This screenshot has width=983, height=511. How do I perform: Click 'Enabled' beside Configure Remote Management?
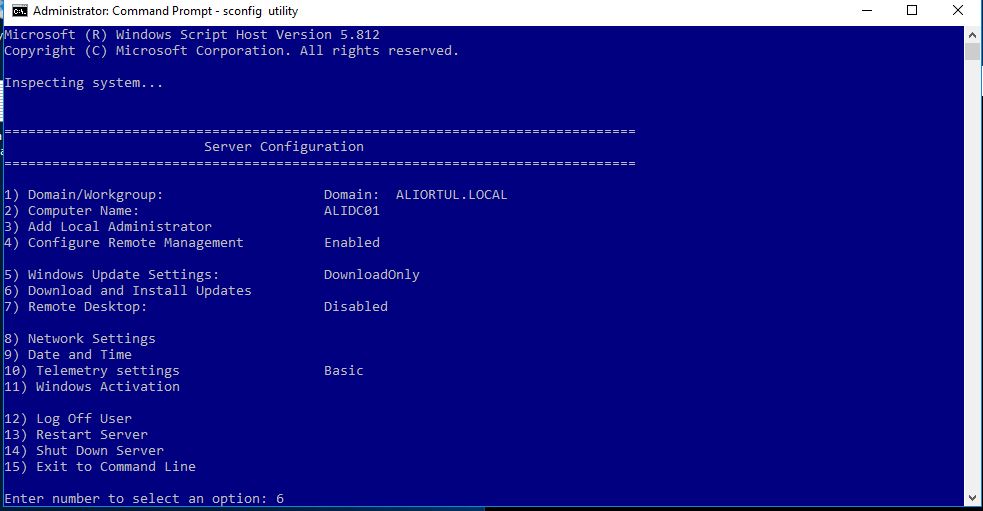point(351,243)
